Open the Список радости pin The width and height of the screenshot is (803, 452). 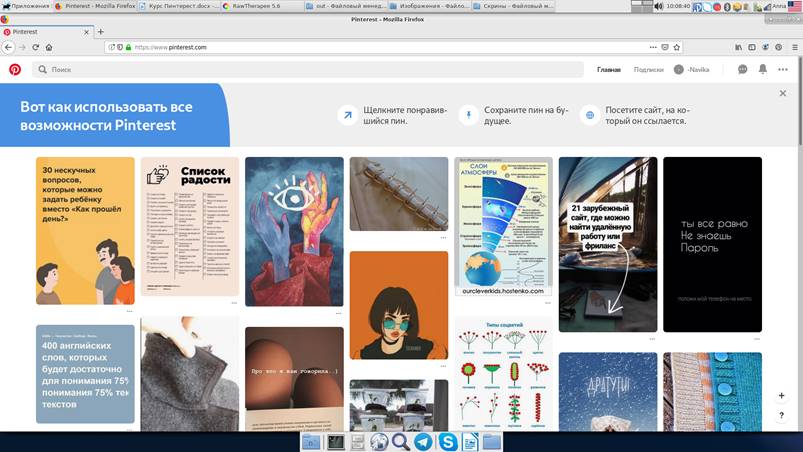pyautogui.click(x=190, y=226)
